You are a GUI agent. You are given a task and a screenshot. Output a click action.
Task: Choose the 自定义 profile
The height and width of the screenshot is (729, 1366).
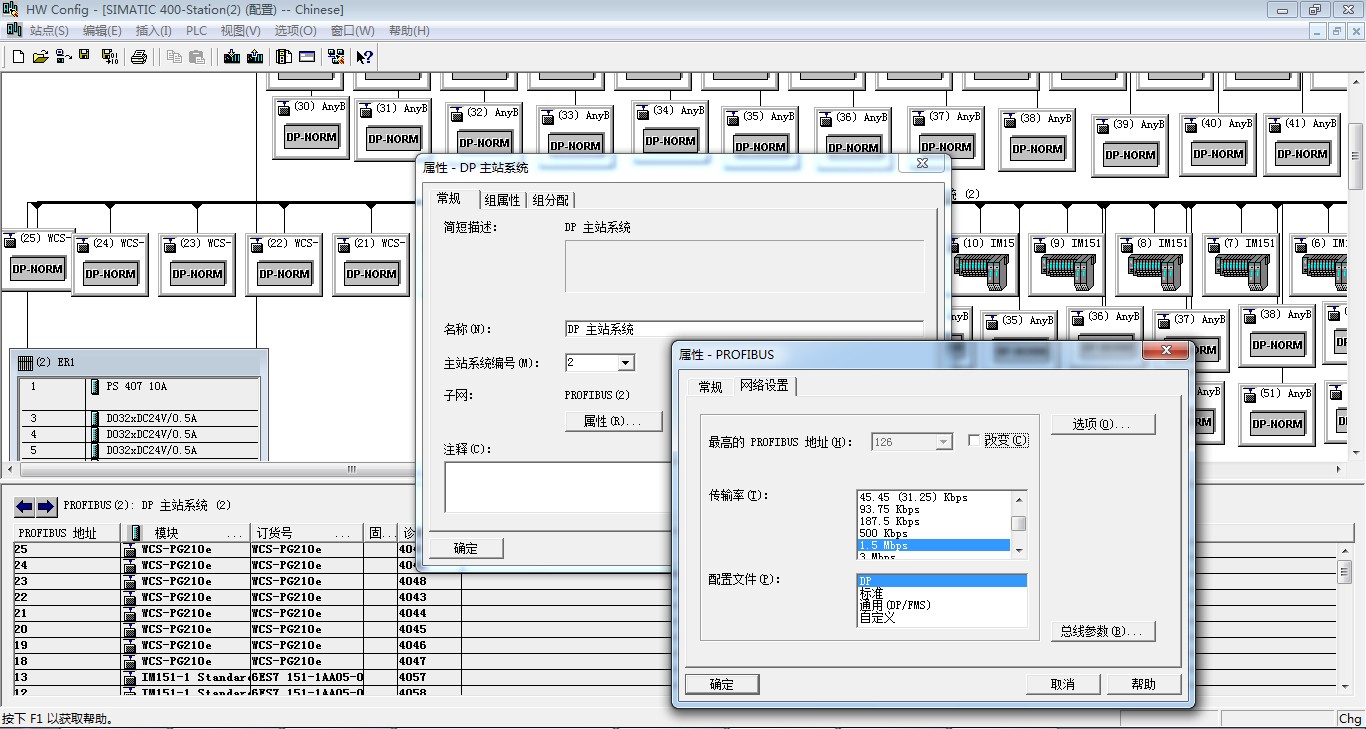pyautogui.click(x=942, y=617)
